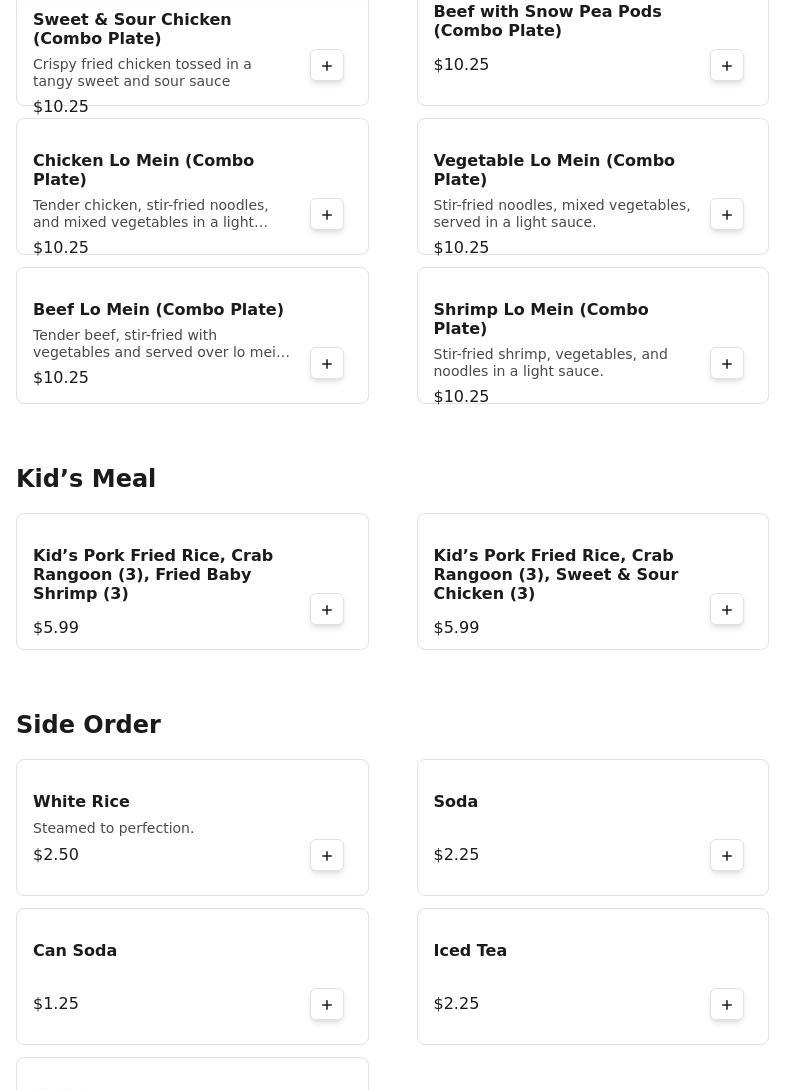Screen dimensions: 785x1090
Task: Add Beef Lo Mein Combo Plate
Action: pyautogui.click(x=327, y=364)
